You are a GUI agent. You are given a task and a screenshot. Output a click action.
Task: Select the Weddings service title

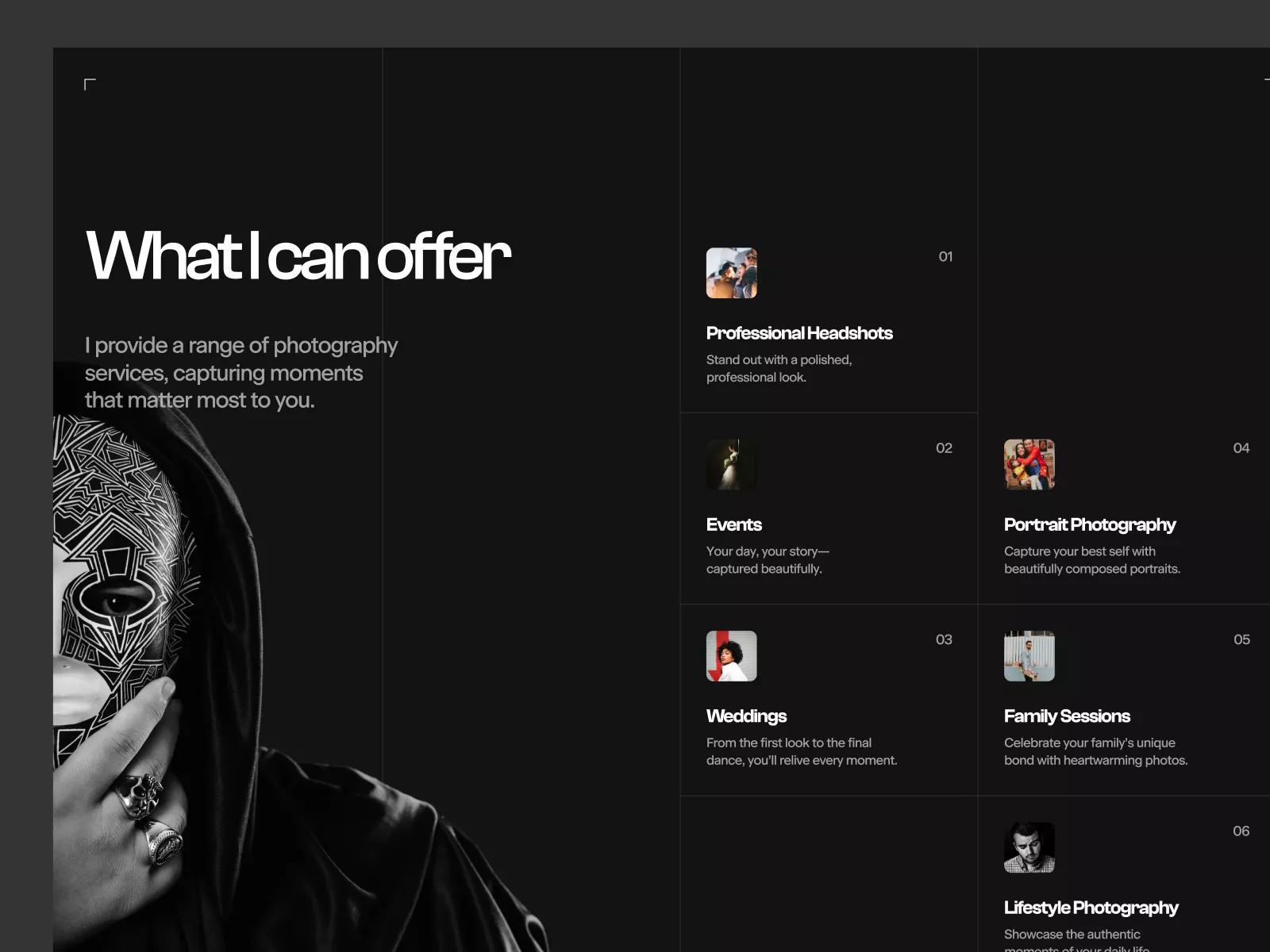click(x=746, y=716)
